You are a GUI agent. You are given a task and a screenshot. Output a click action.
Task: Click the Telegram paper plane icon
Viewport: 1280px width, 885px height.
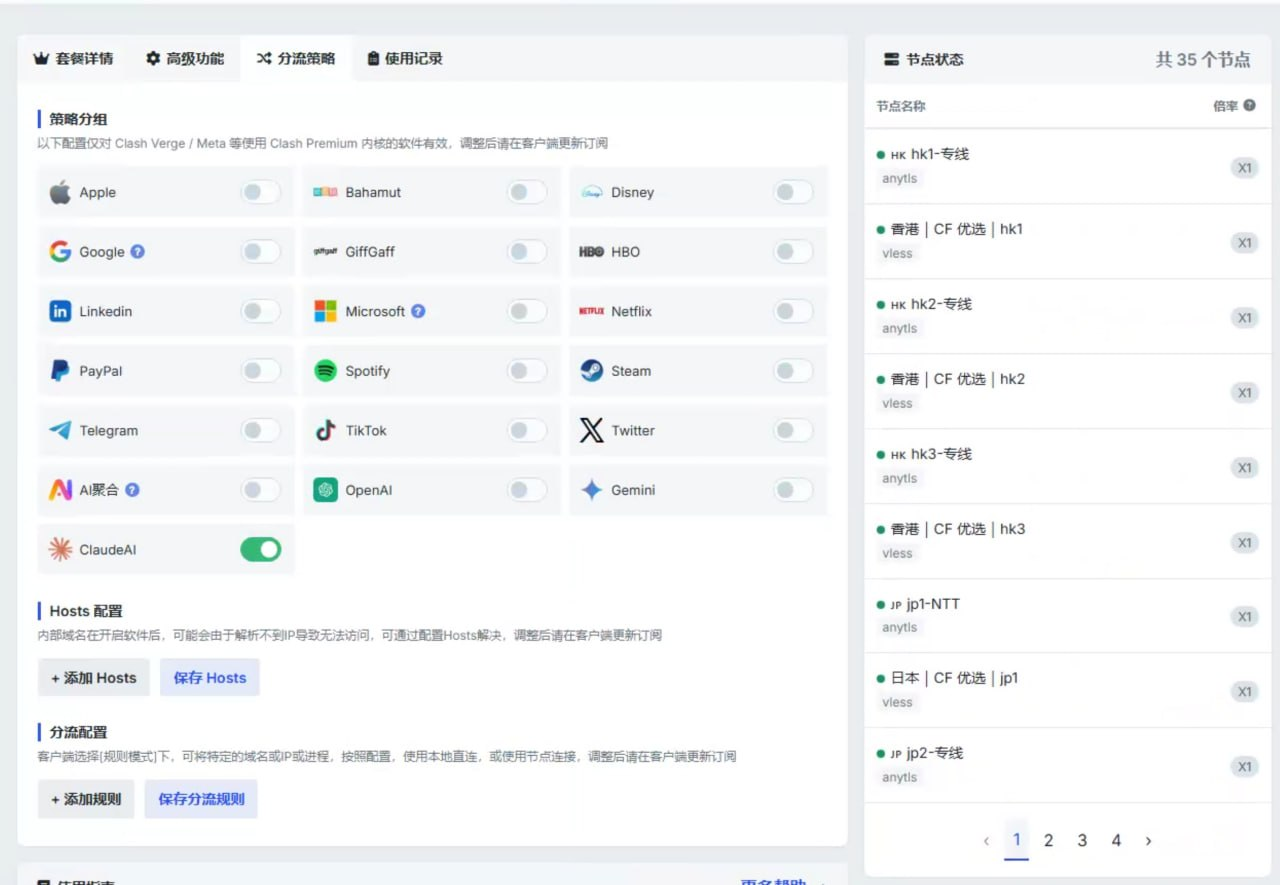point(60,431)
